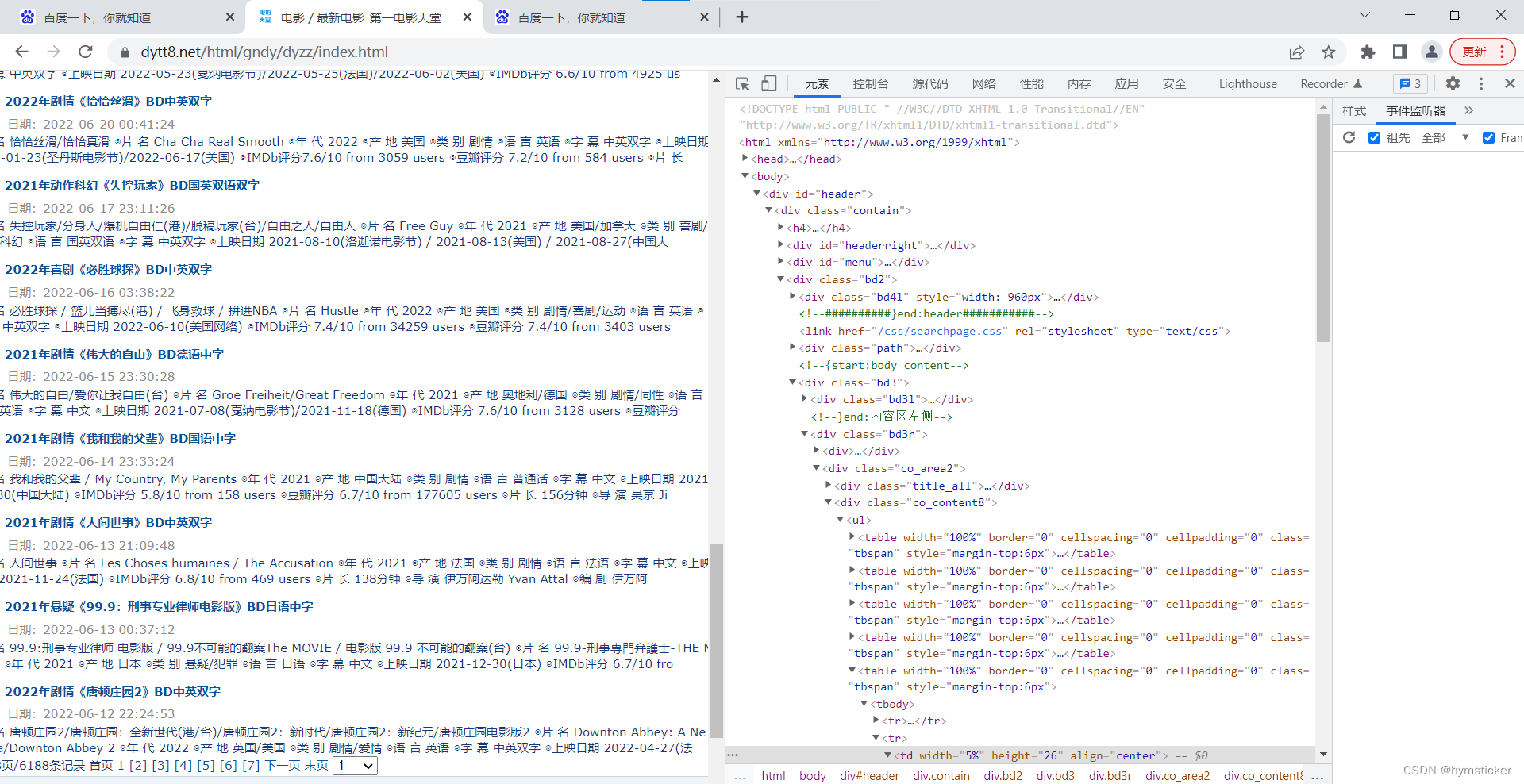Toggle the Framework listeners checkbox
This screenshot has width=1524, height=784.
(x=1488, y=137)
